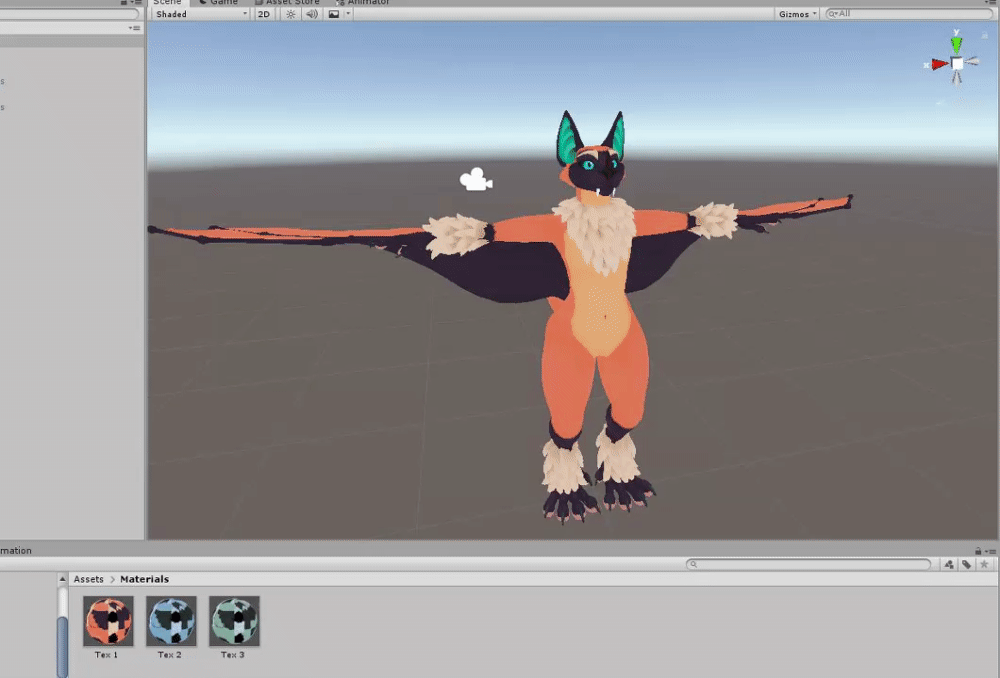The width and height of the screenshot is (1000, 678).
Task: Open the Gizmos dropdown
Action: point(797,14)
